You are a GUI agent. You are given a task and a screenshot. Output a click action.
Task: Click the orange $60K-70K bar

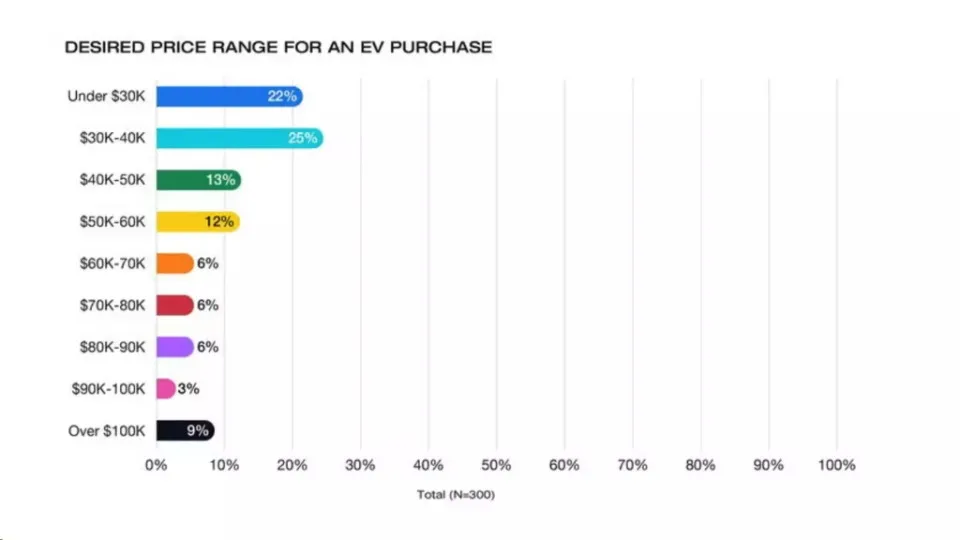tap(174, 264)
